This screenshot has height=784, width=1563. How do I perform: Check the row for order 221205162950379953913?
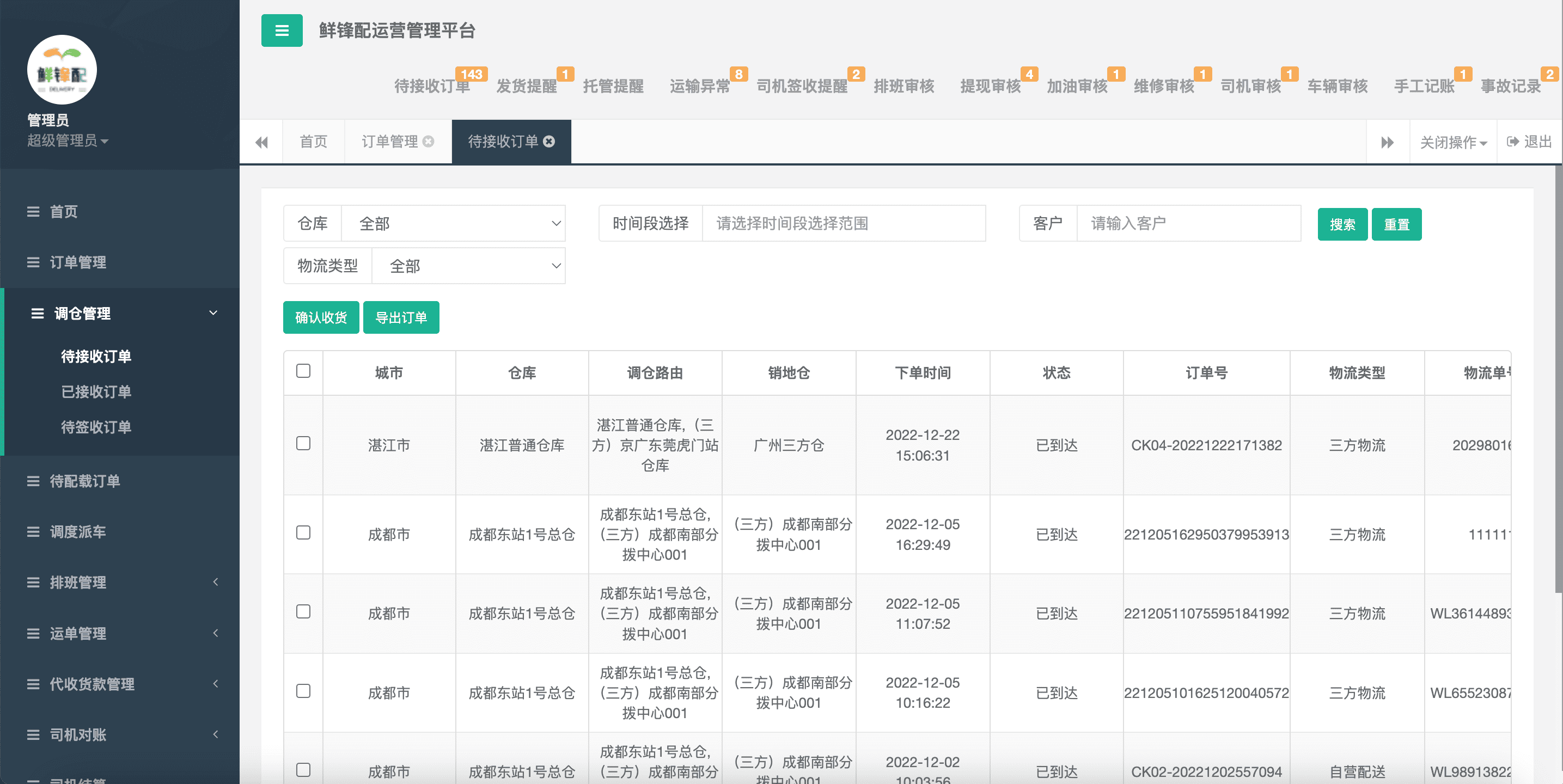tap(303, 533)
